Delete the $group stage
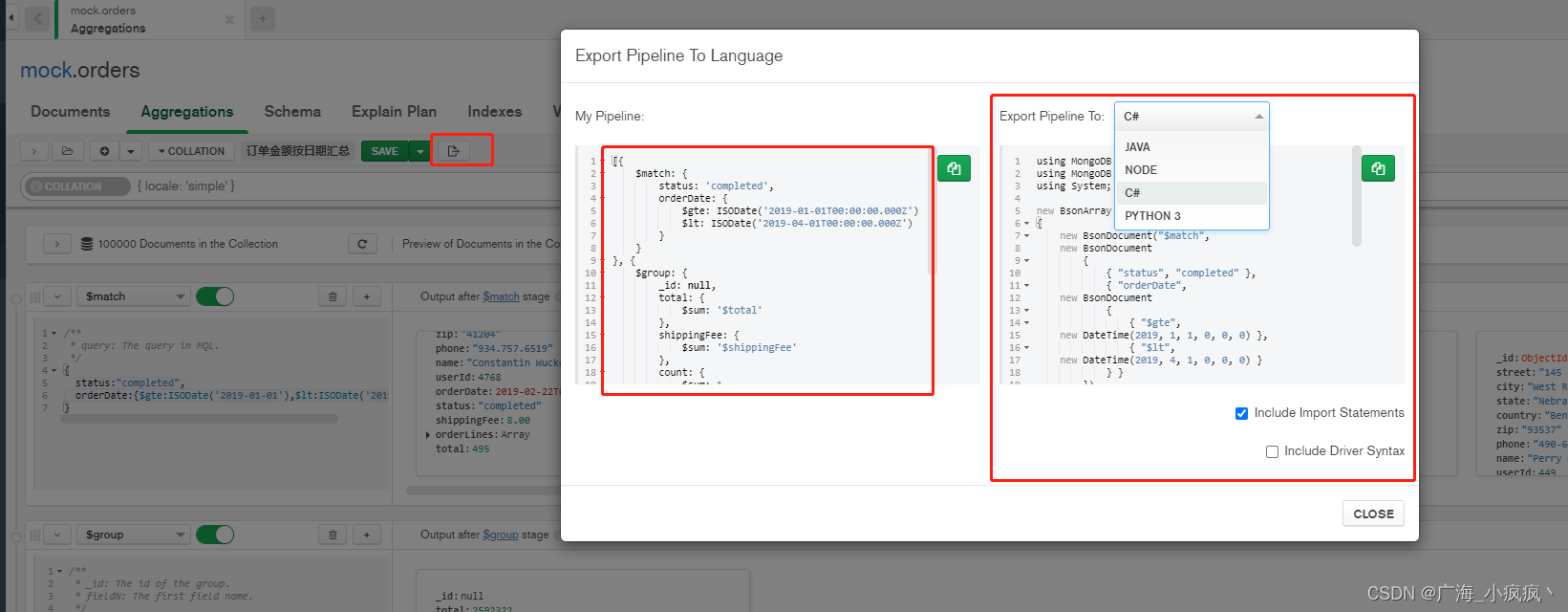The width and height of the screenshot is (1568, 612). [333, 535]
